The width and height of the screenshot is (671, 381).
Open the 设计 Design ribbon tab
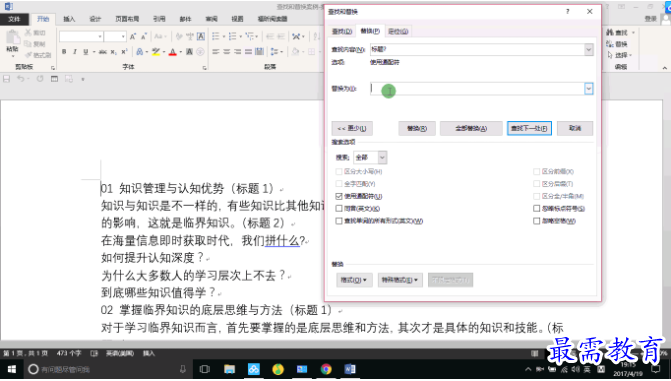95,19
